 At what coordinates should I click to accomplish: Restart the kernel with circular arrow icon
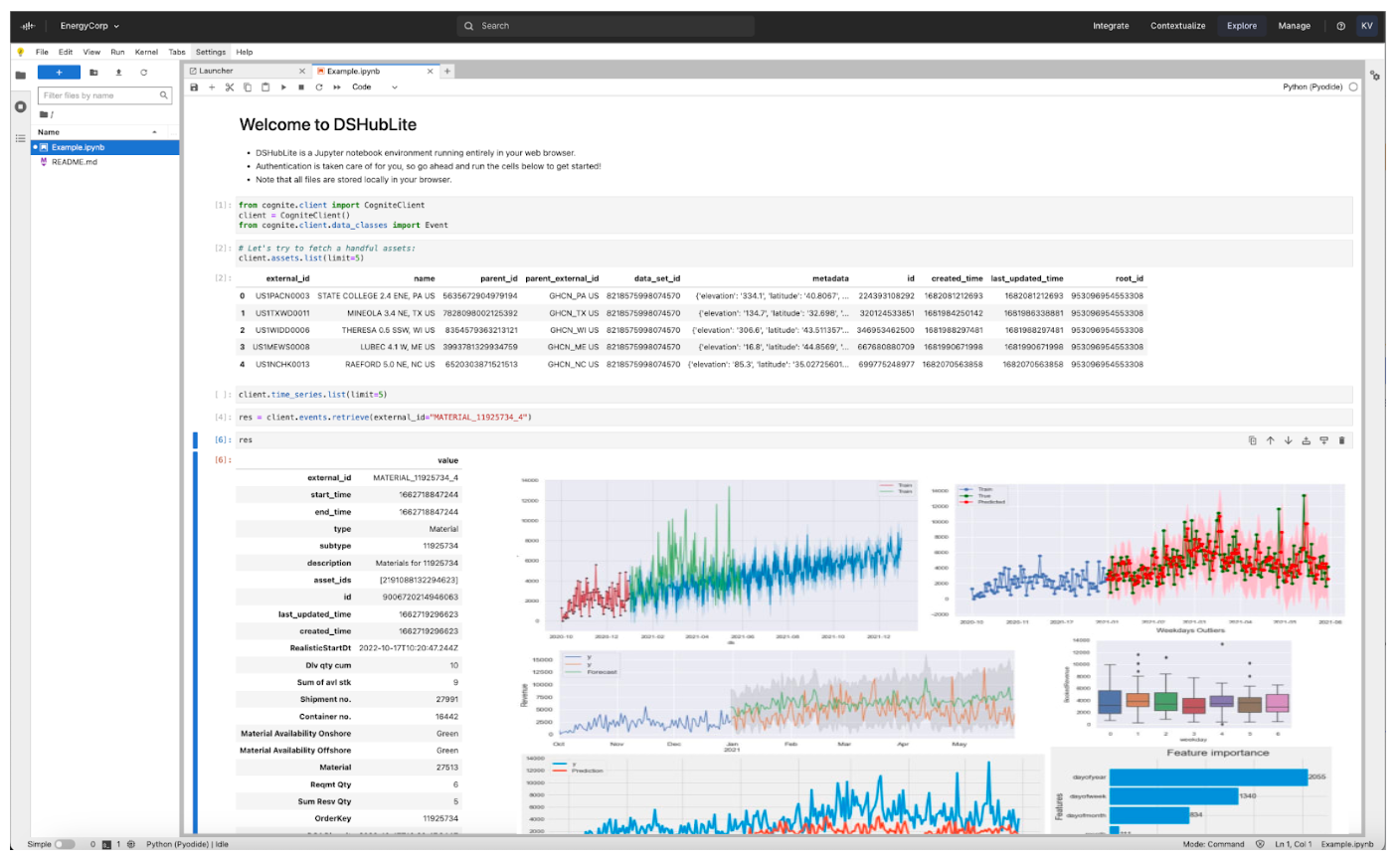[x=319, y=87]
